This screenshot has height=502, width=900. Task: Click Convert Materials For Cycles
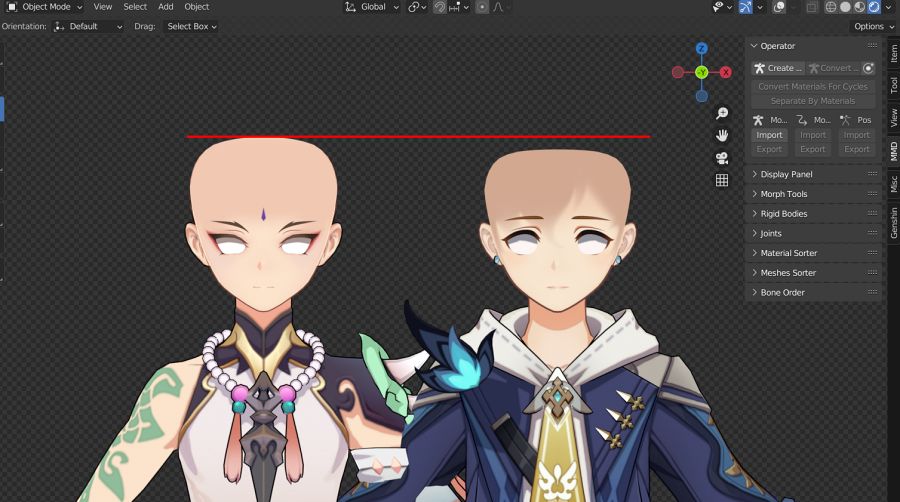813,87
